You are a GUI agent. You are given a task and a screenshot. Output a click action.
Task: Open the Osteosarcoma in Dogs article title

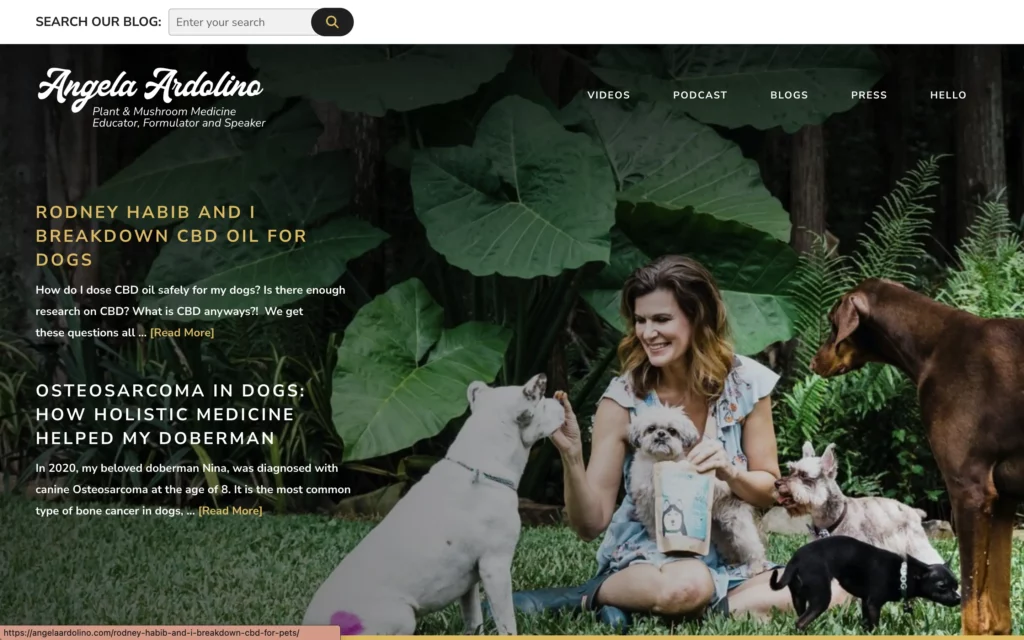(170, 414)
